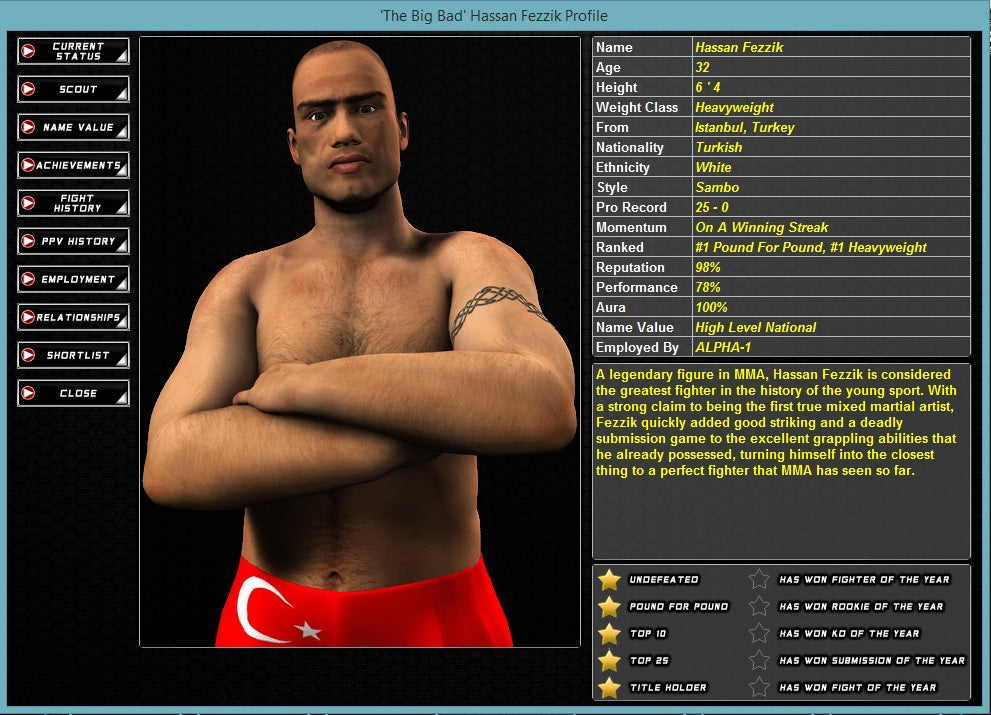
Task: Open the Scout screen
Action: pos(72,89)
